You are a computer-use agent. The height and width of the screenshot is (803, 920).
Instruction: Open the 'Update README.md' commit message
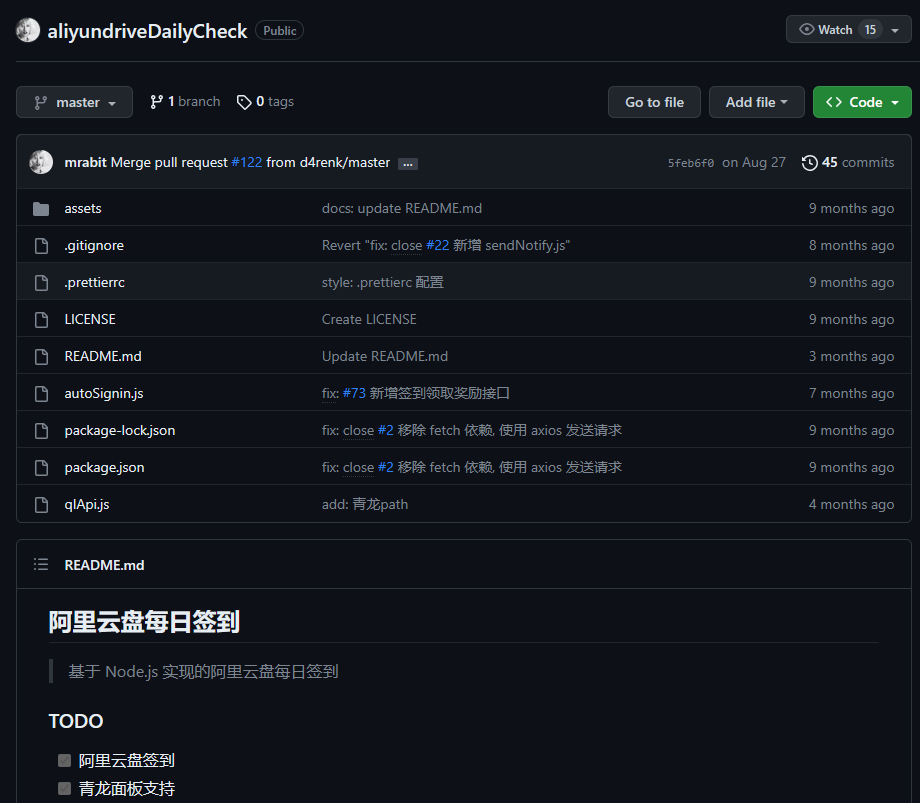(x=385, y=356)
